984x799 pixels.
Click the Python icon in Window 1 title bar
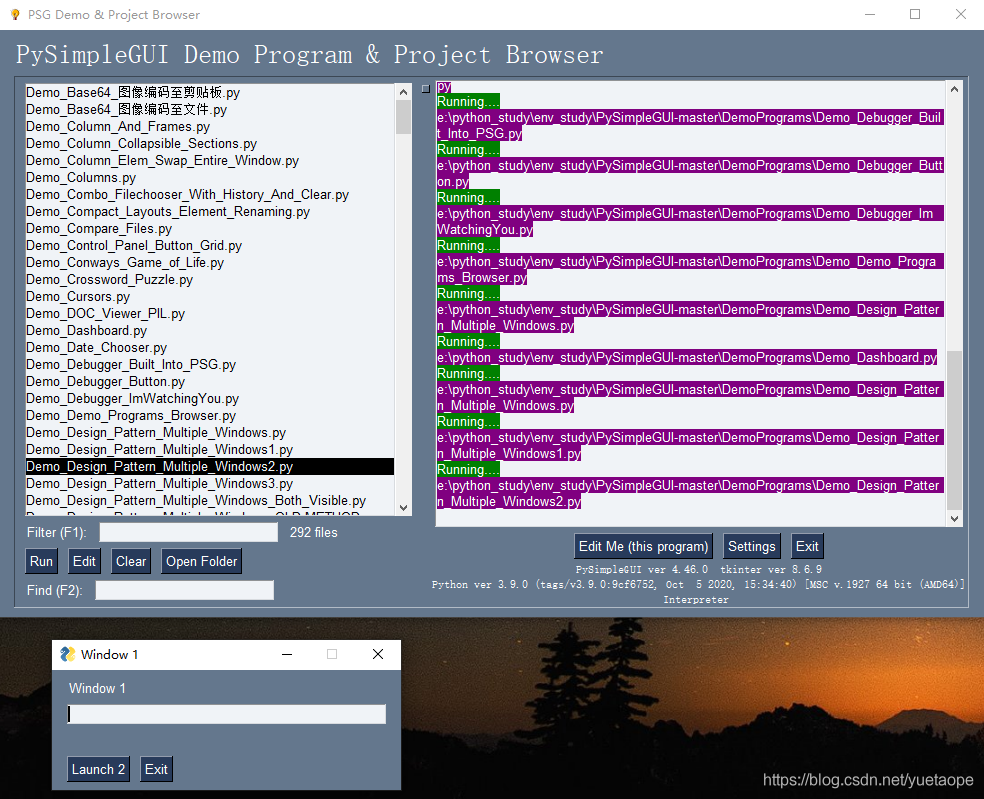coord(67,654)
